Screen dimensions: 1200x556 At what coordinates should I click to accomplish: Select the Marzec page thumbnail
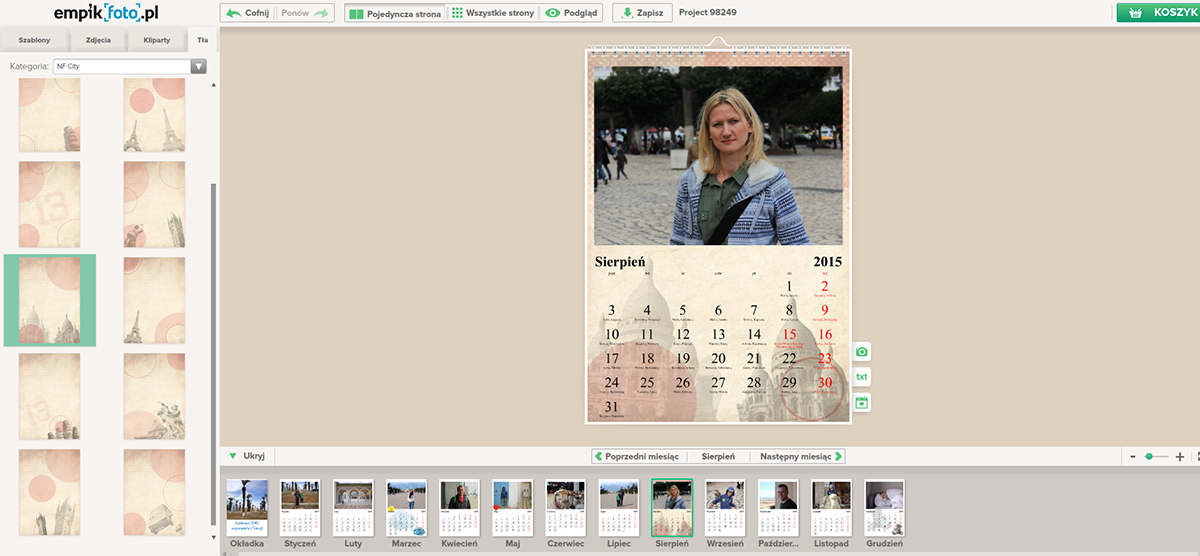406,508
